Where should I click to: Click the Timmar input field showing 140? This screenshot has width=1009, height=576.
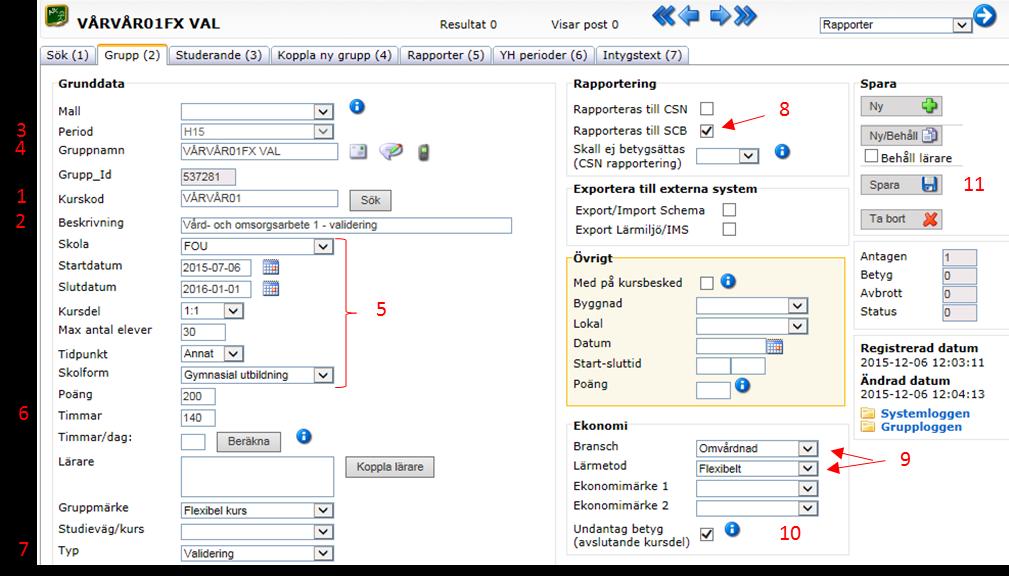[198, 418]
